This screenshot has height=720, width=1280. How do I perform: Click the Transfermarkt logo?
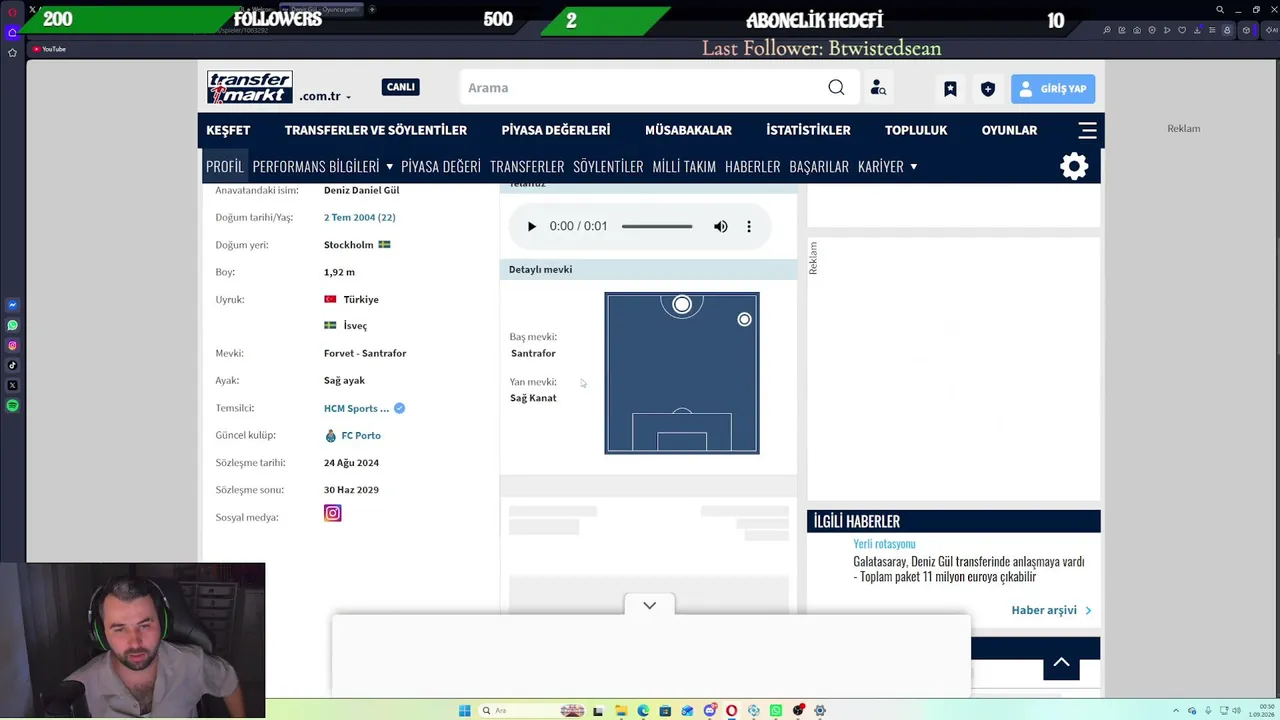[250, 87]
